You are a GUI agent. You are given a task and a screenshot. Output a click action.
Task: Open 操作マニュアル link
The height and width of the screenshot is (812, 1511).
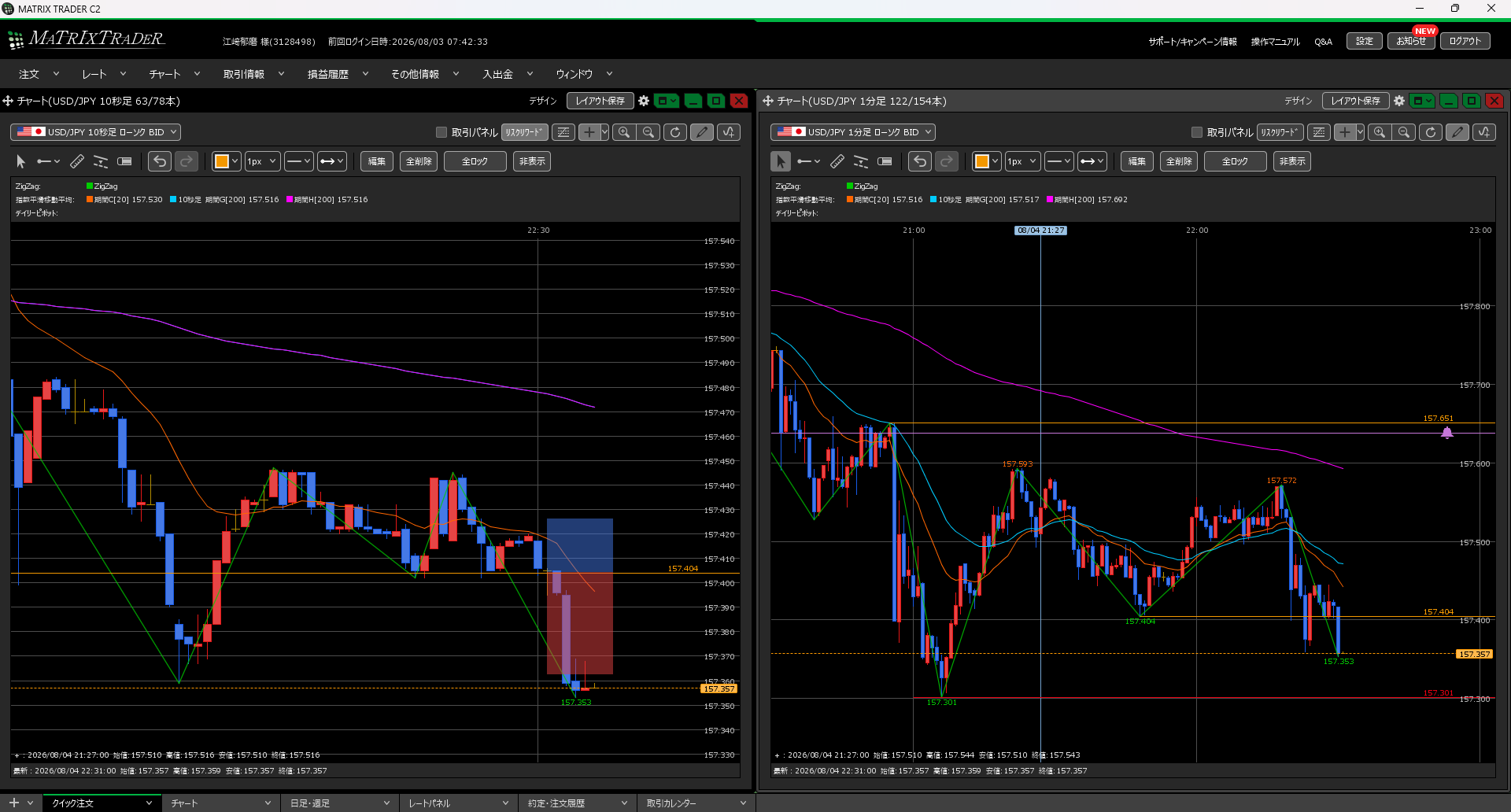point(1275,42)
